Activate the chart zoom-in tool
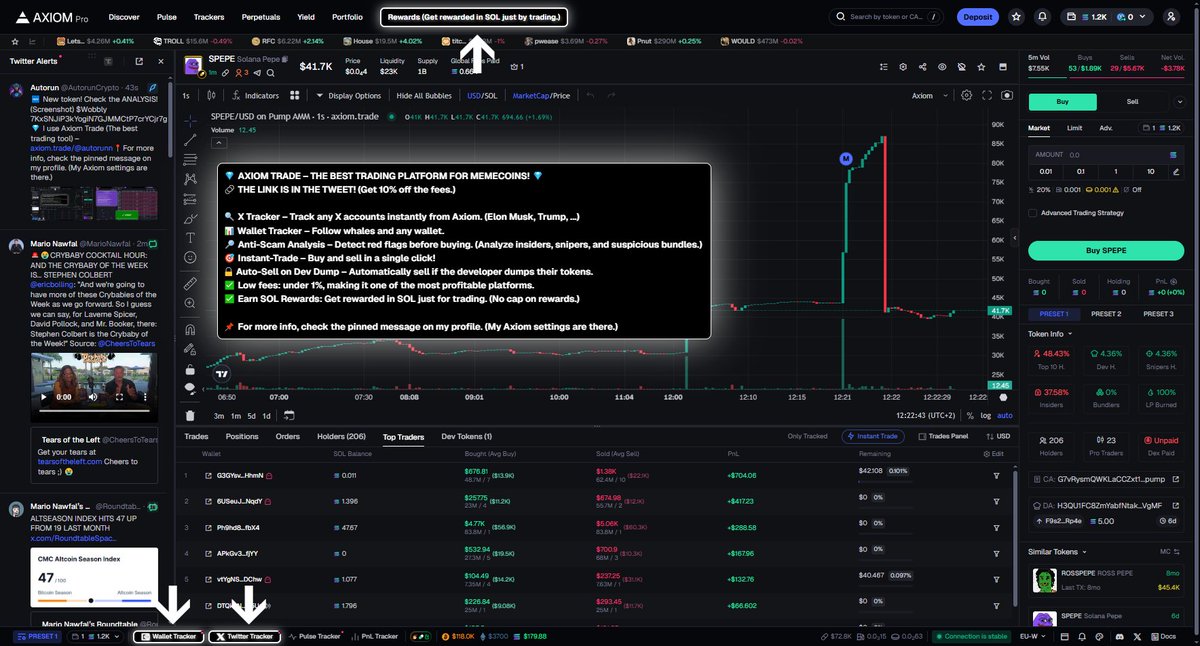 coord(190,304)
